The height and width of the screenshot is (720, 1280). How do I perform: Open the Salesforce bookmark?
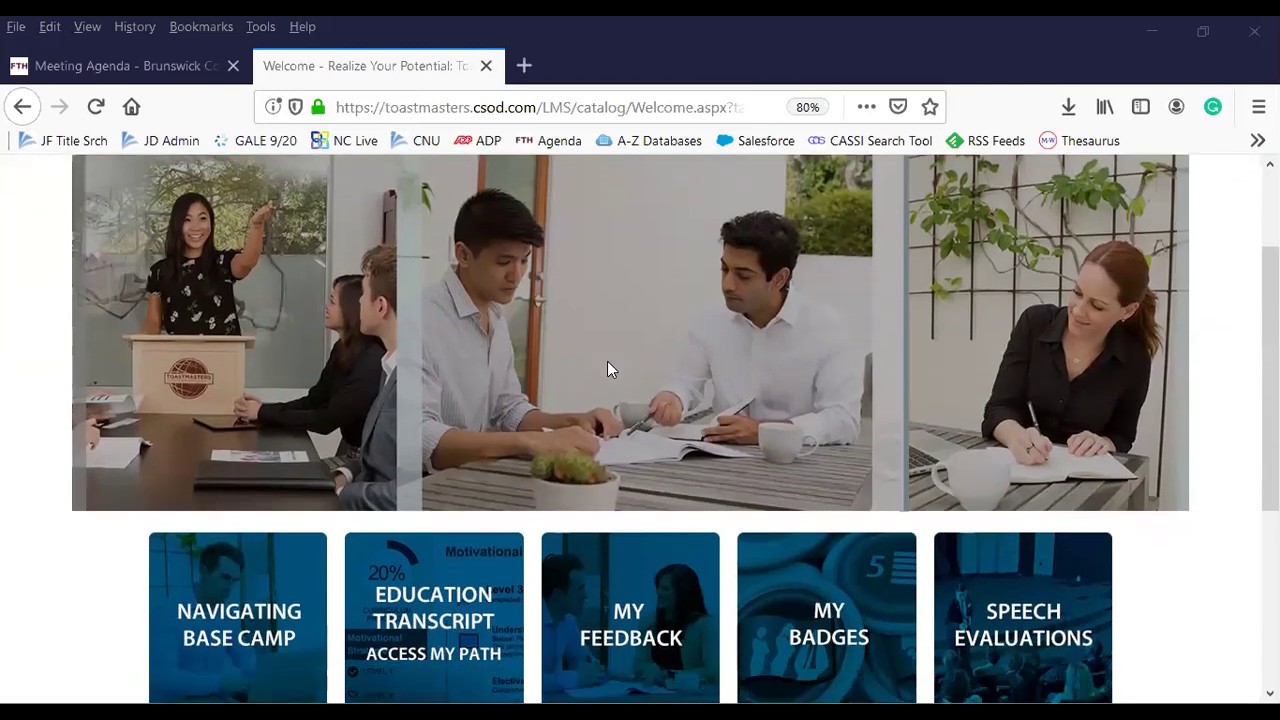pos(755,141)
